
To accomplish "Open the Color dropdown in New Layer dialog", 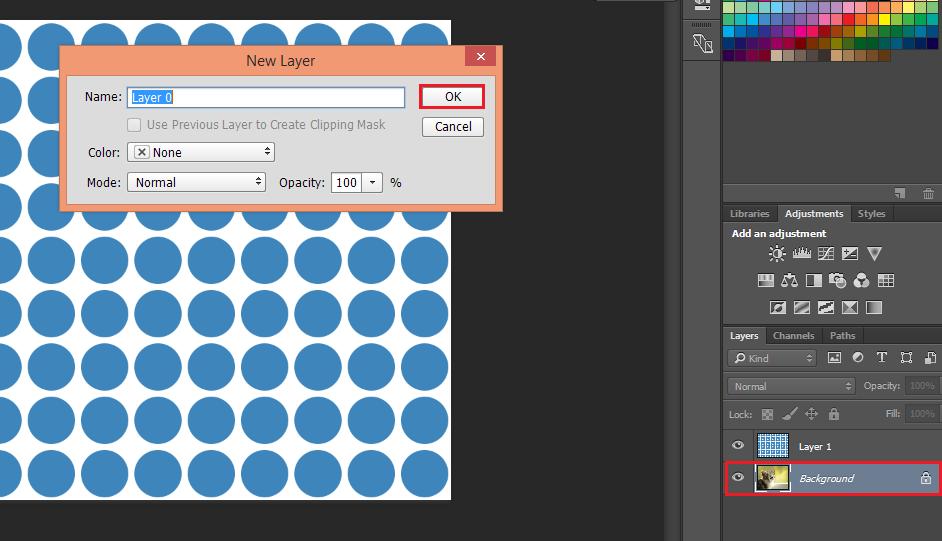I will click(201, 152).
